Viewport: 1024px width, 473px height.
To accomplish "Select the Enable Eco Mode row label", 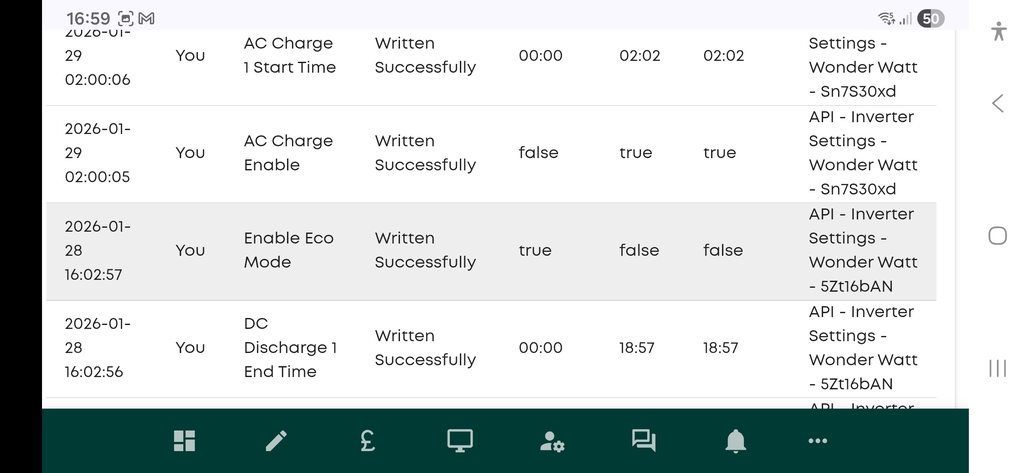I will 288,250.
